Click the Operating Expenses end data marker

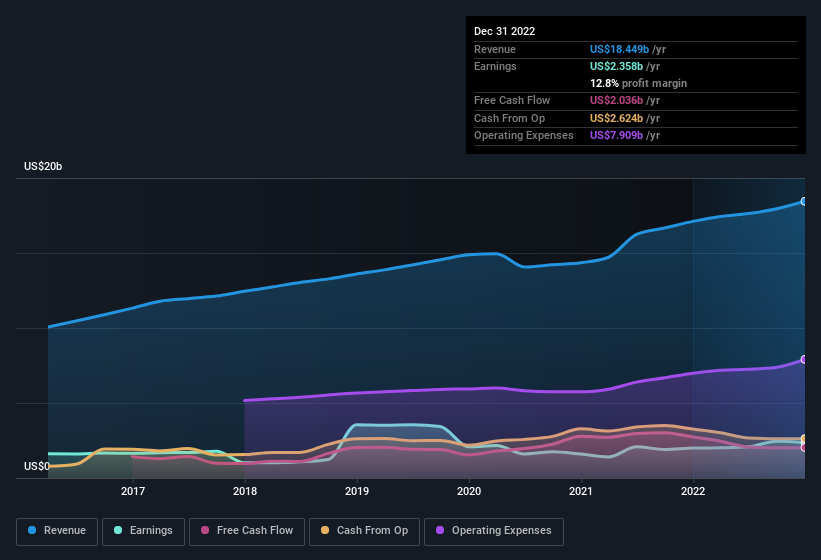[804, 360]
